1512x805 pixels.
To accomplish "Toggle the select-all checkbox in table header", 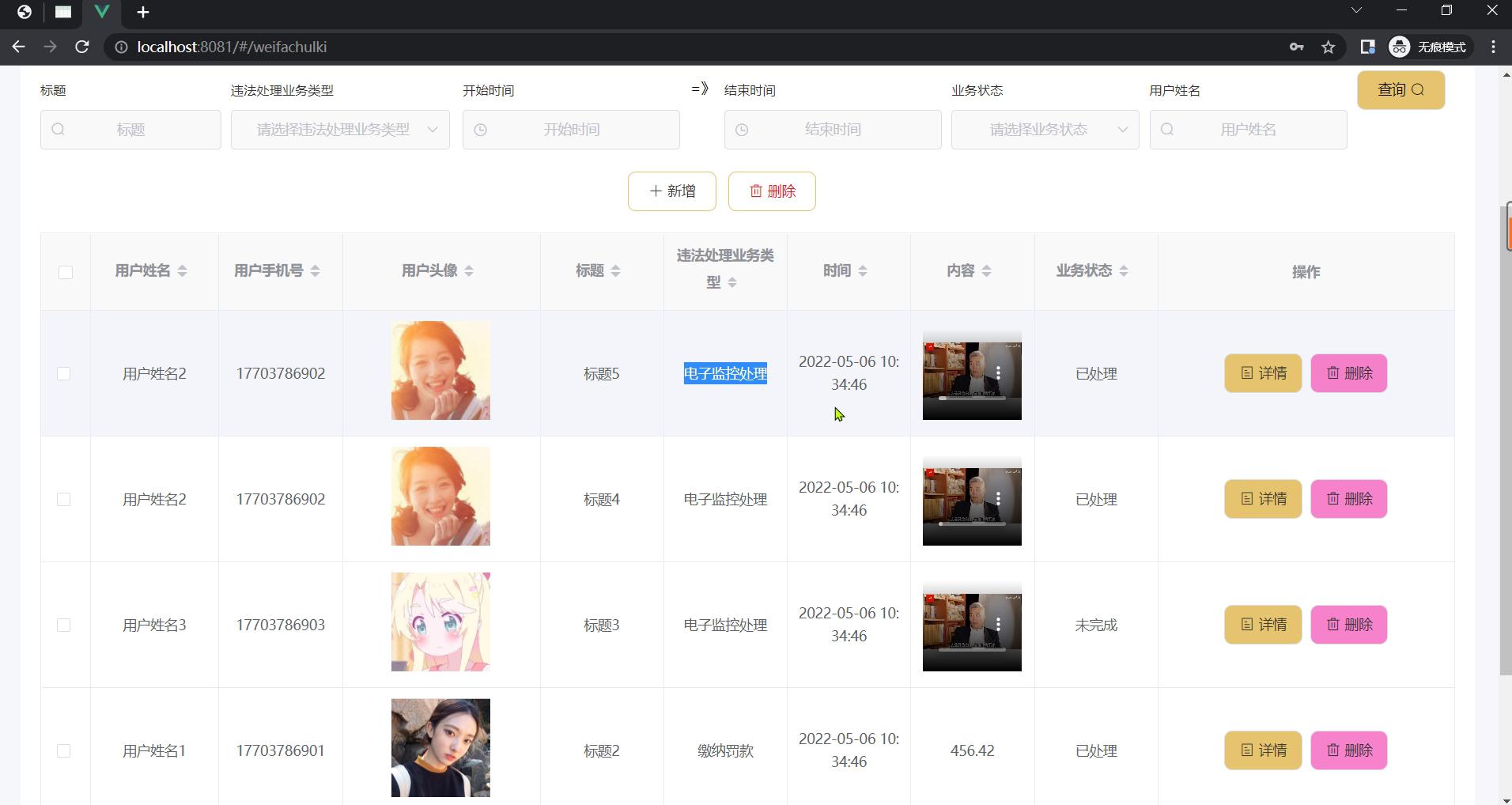I will point(66,272).
